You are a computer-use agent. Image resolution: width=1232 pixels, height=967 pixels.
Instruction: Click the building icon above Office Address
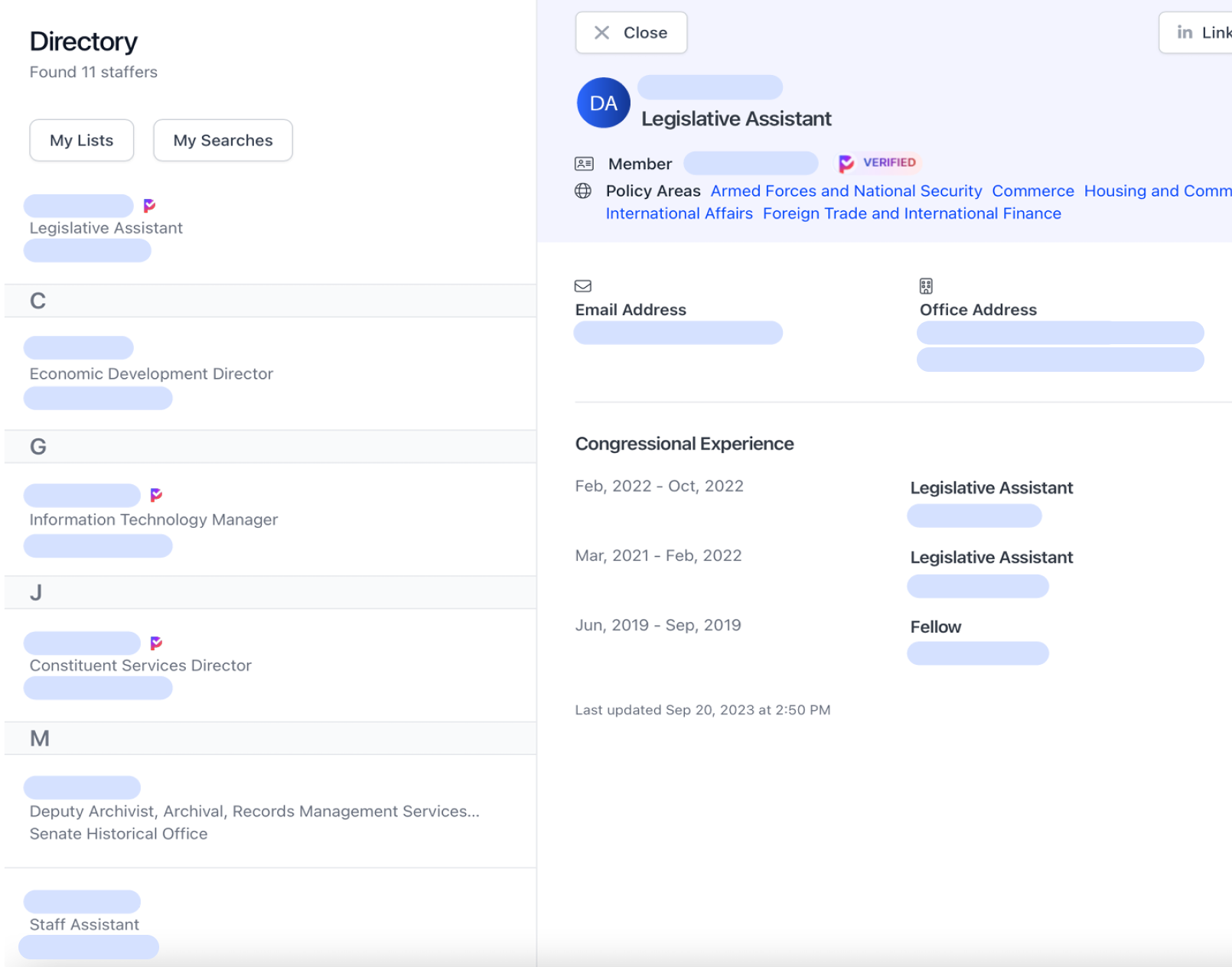coord(926,286)
